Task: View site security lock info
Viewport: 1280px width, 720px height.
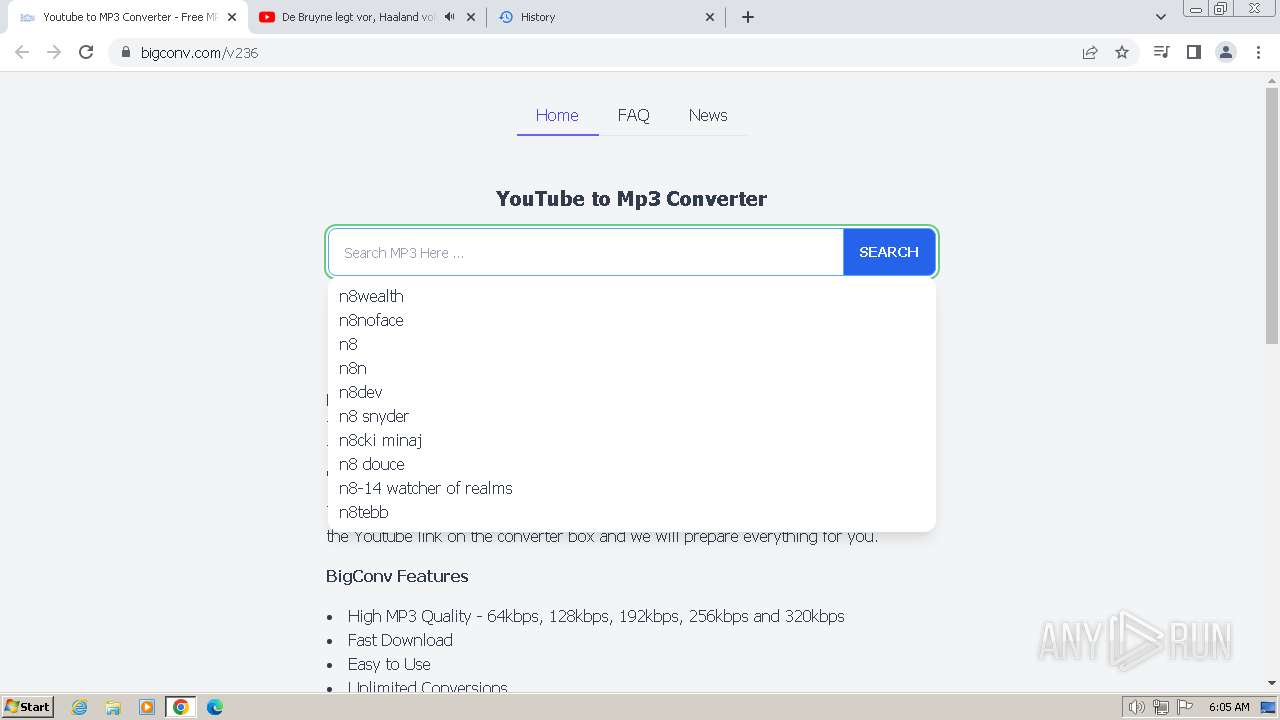Action: click(125, 52)
